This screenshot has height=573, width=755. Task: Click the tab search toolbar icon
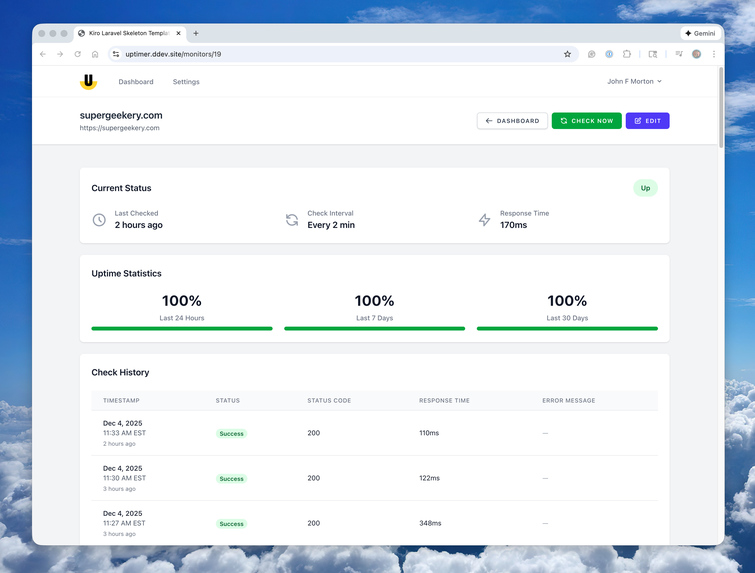652,54
